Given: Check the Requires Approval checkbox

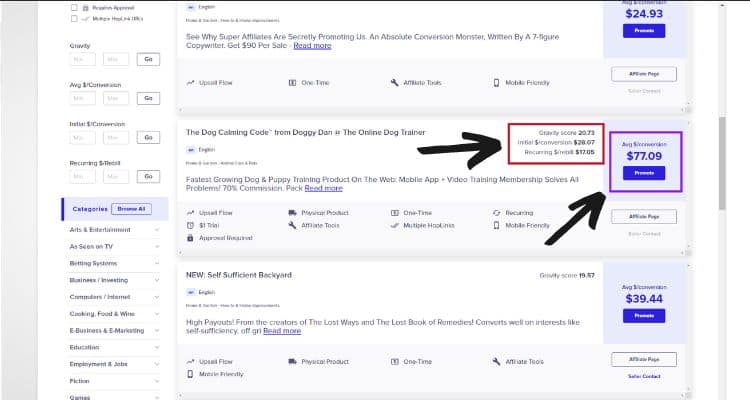Looking at the screenshot, I should tap(74, 8).
